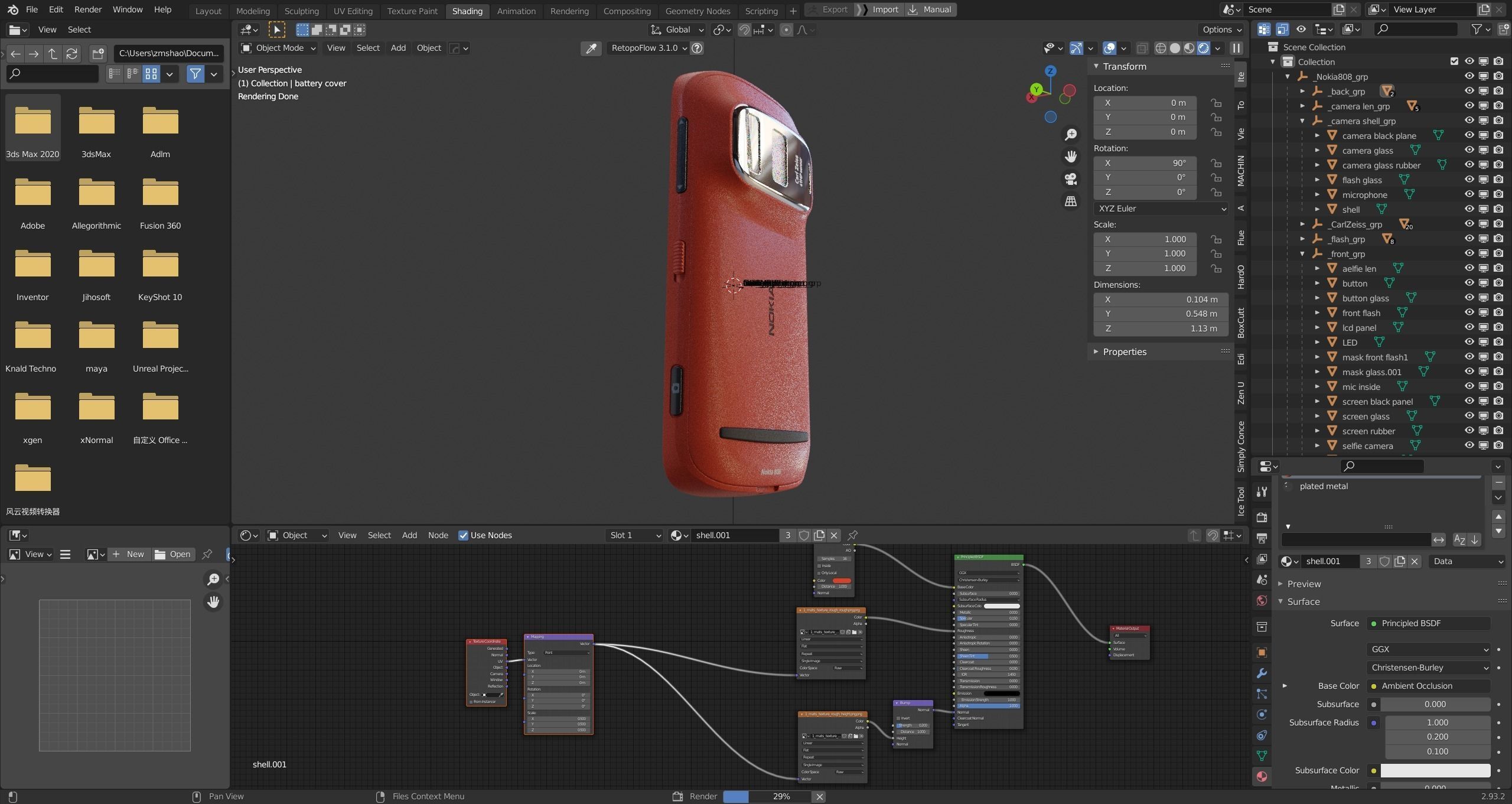Screen dimensions: 1512x804
Task: Open the World properties tab
Action: click(x=1262, y=601)
